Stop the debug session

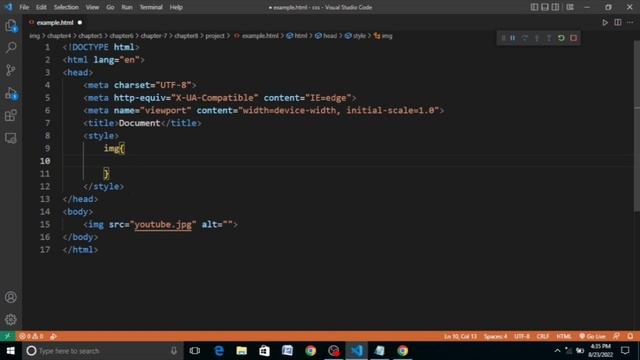573,38
